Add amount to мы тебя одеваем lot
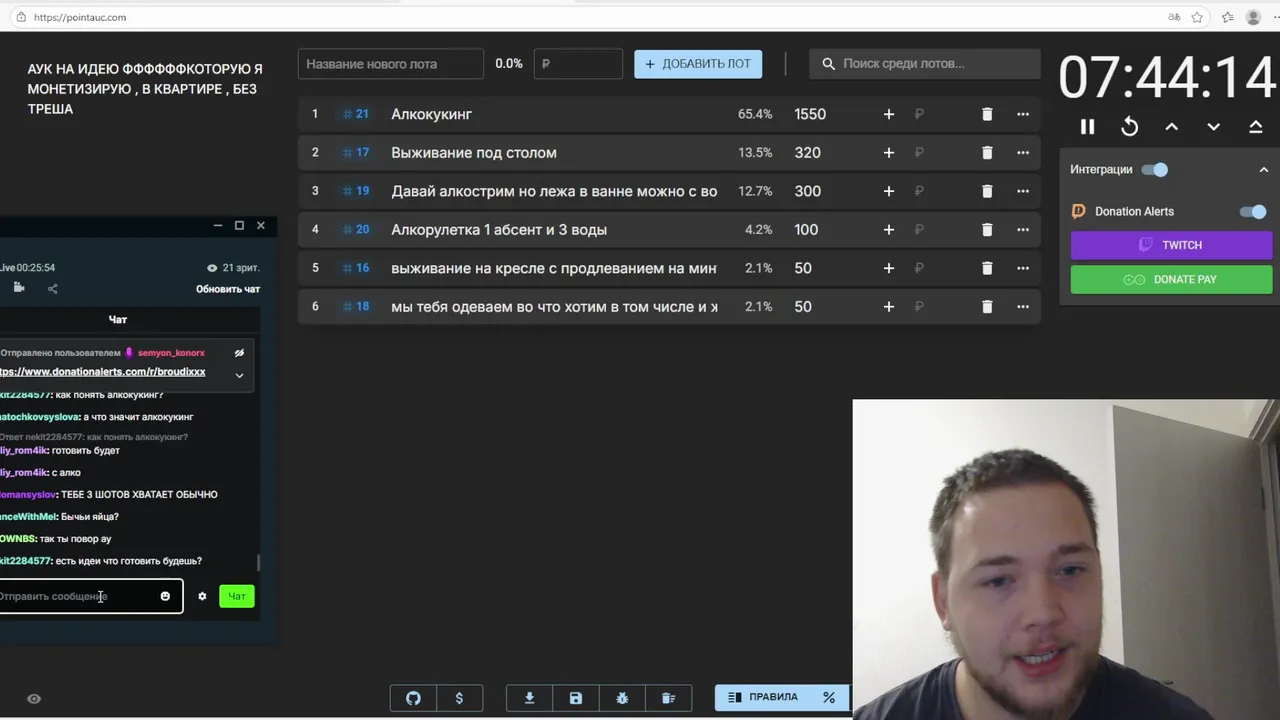 pyautogui.click(x=888, y=307)
